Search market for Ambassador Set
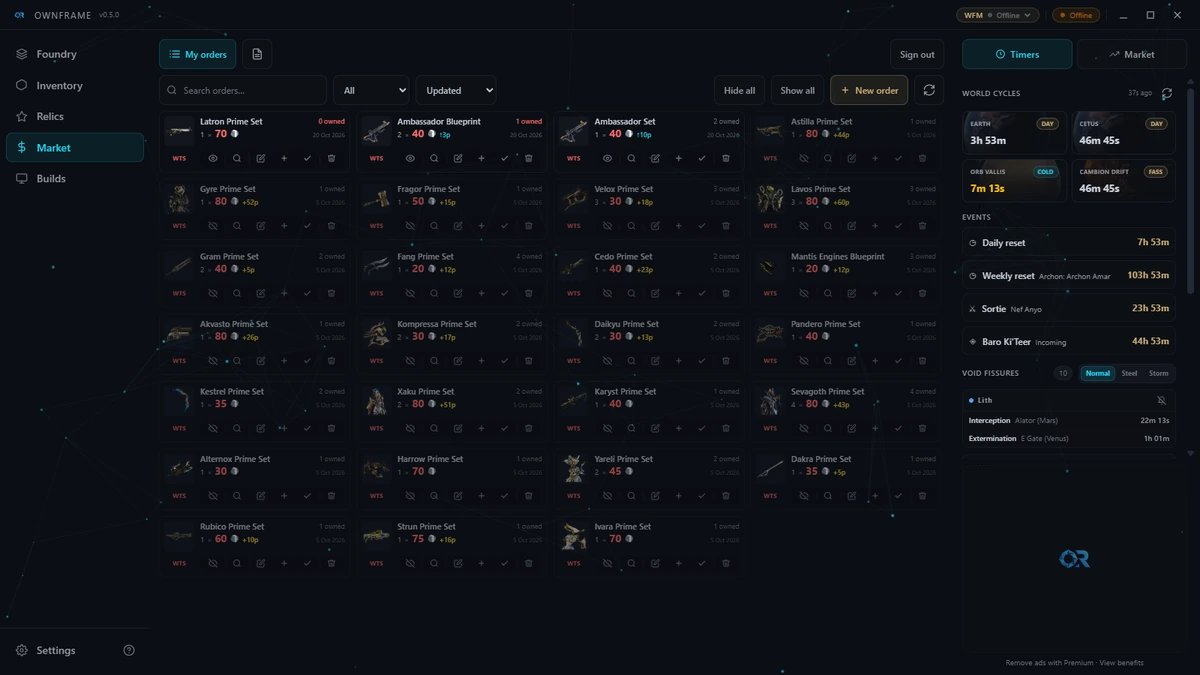 click(x=631, y=158)
